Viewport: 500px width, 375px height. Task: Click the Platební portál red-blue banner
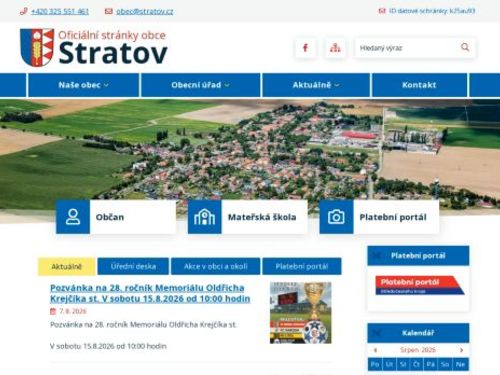pos(419,285)
